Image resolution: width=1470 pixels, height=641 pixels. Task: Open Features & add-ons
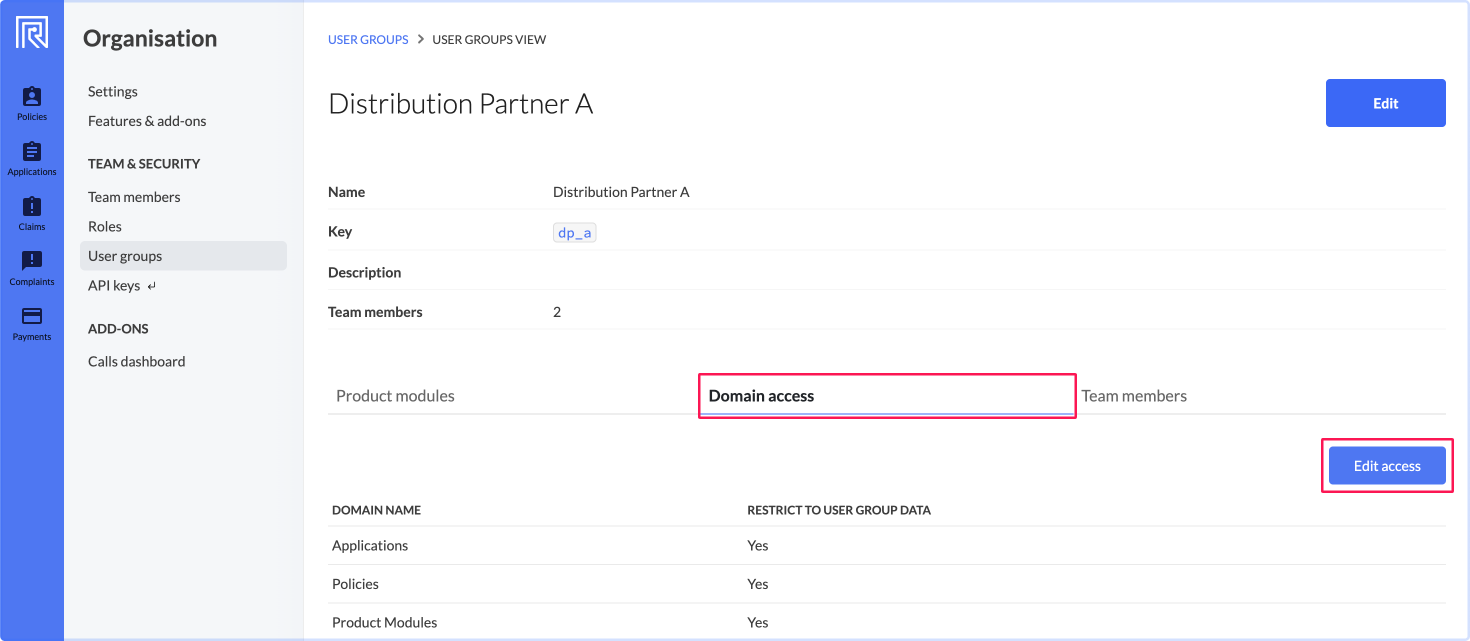point(147,121)
